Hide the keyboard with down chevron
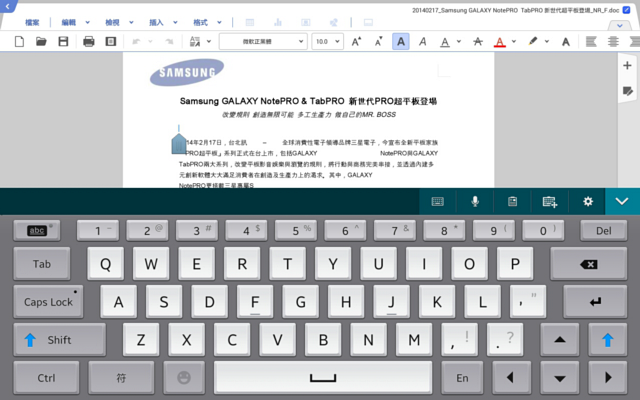The image size is (640, 400). (x=622, y=201)
